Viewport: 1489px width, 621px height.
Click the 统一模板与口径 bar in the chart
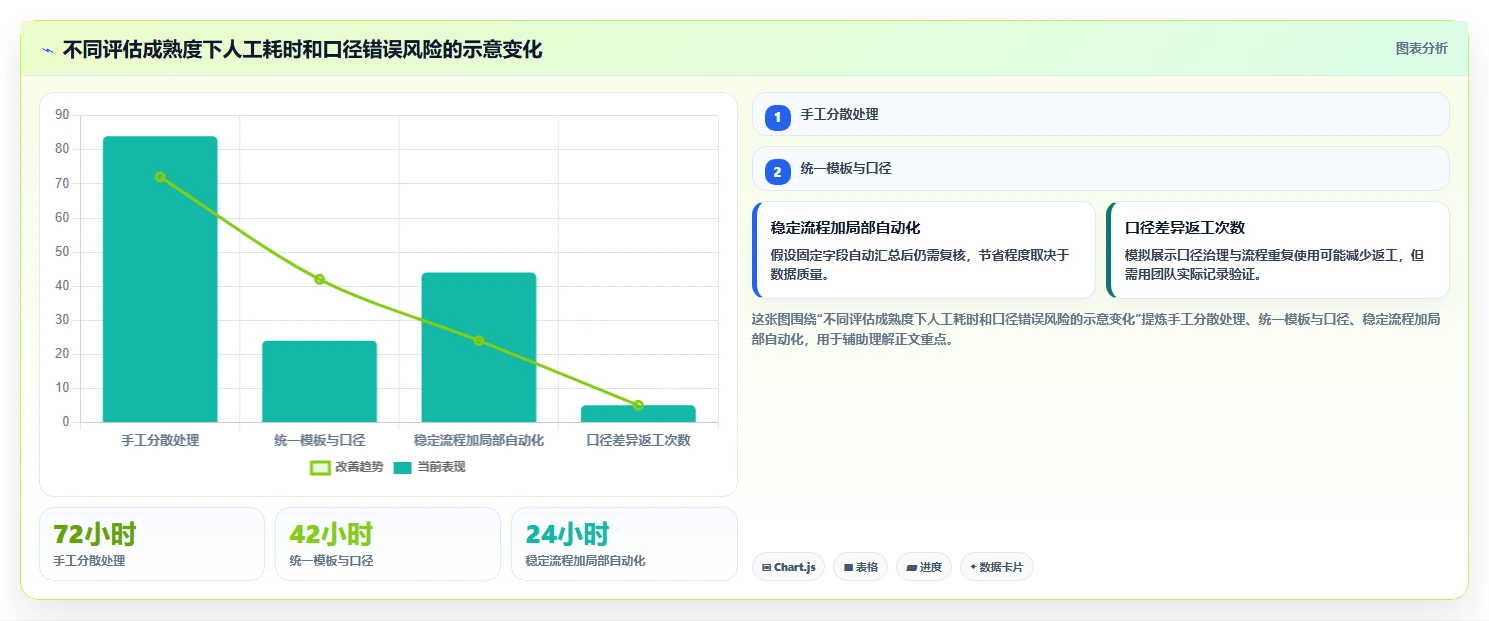click(319, 381)
